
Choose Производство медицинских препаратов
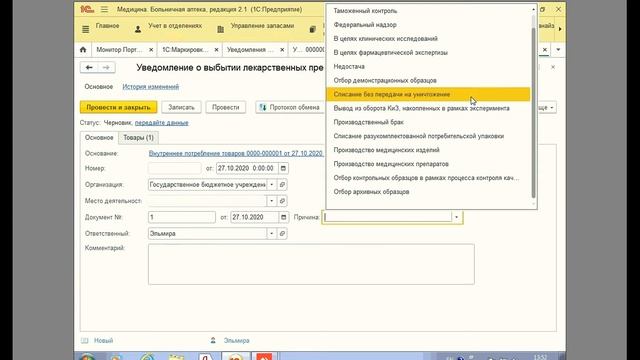[x=428, y=164]
